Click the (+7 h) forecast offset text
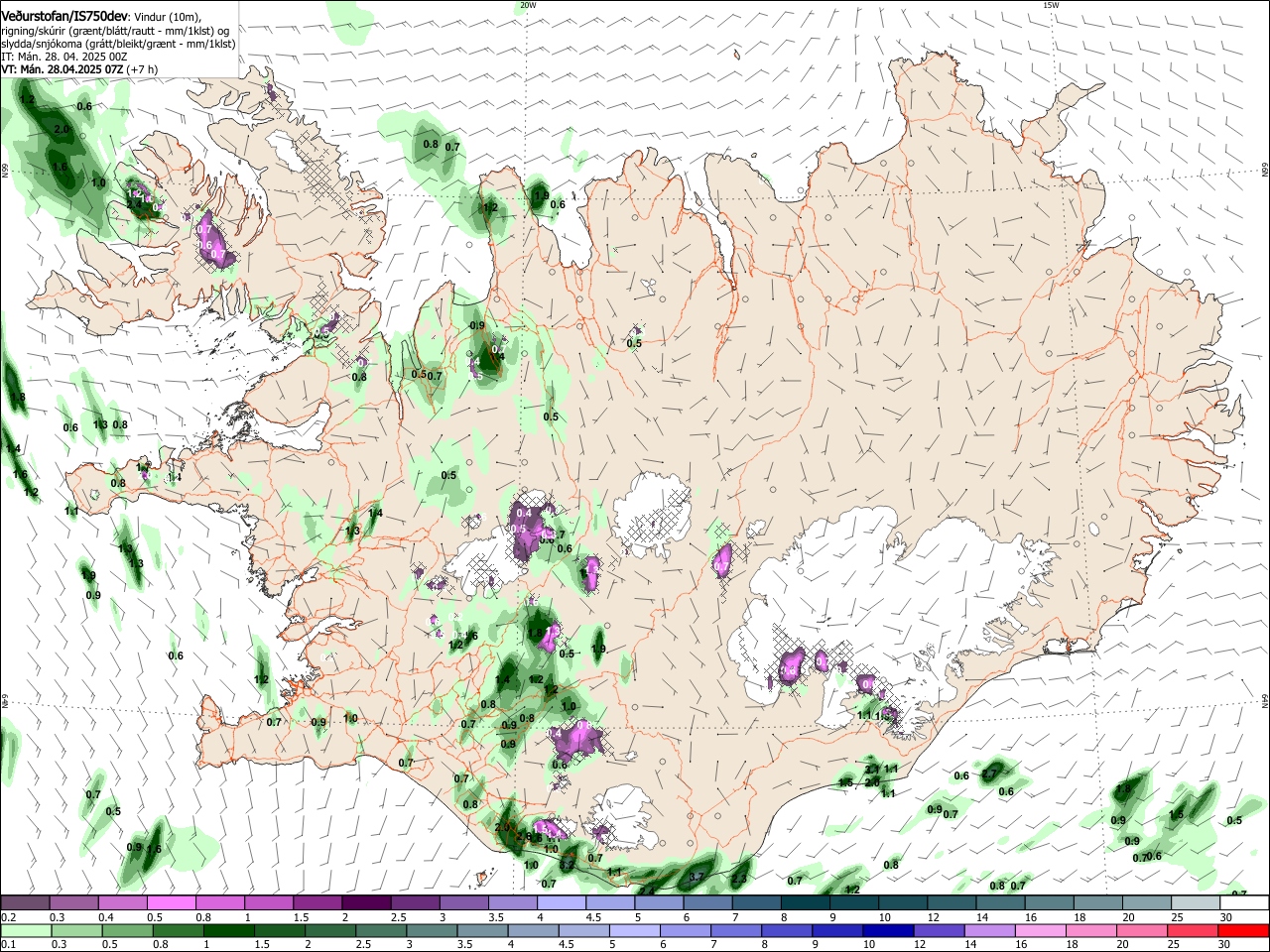Screen dimensions: 1270x952 142,69
